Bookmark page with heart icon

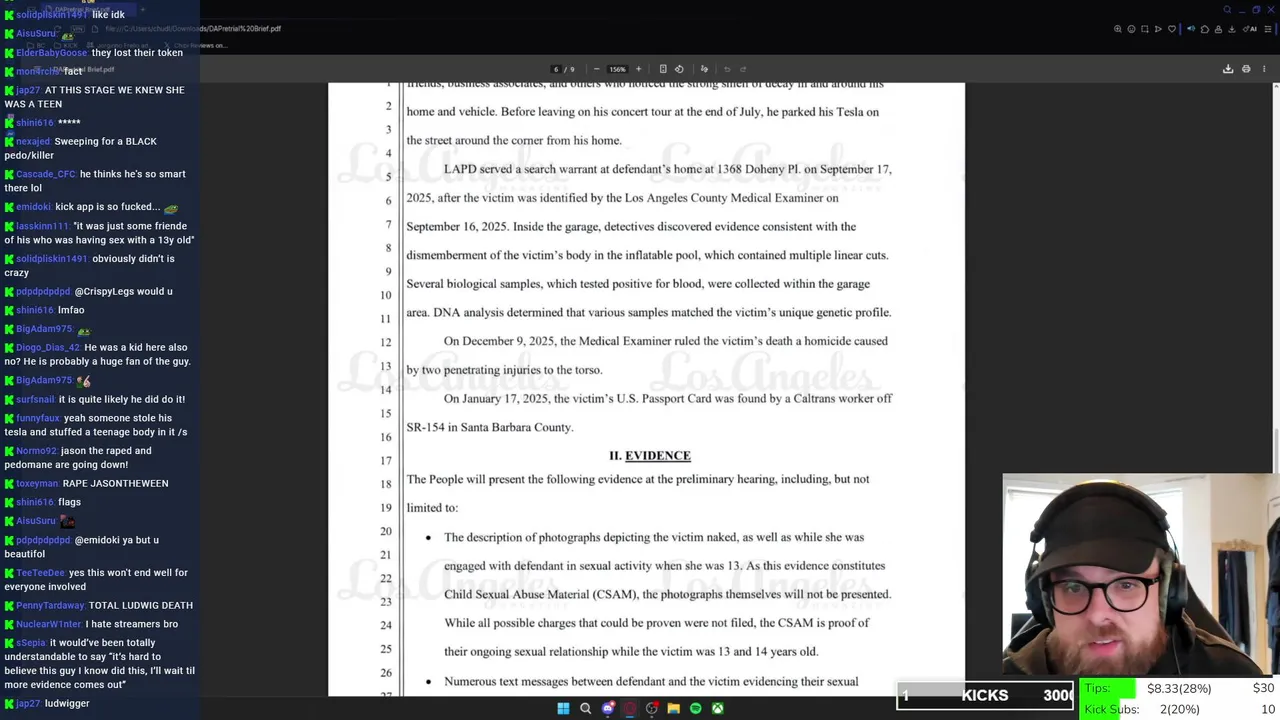tap(1172, 29)
